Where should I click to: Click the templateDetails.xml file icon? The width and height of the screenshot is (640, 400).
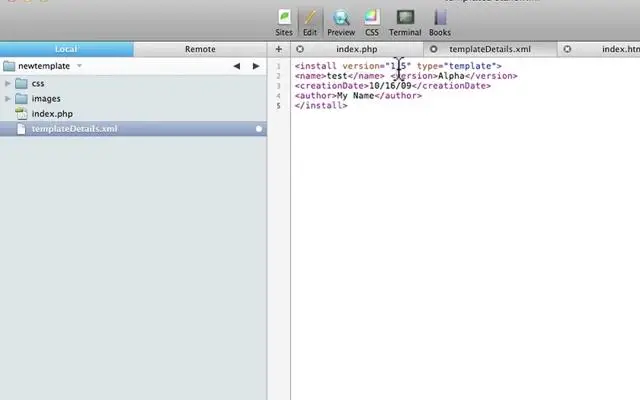(x=21, y=129)
